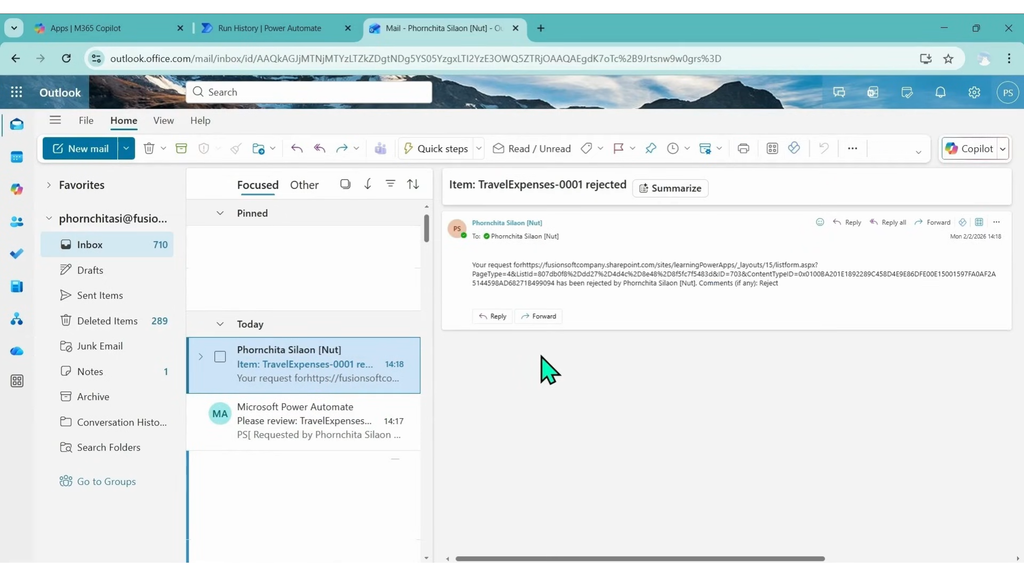
Task: Open the notifications bell
Action: coord(940,92)
